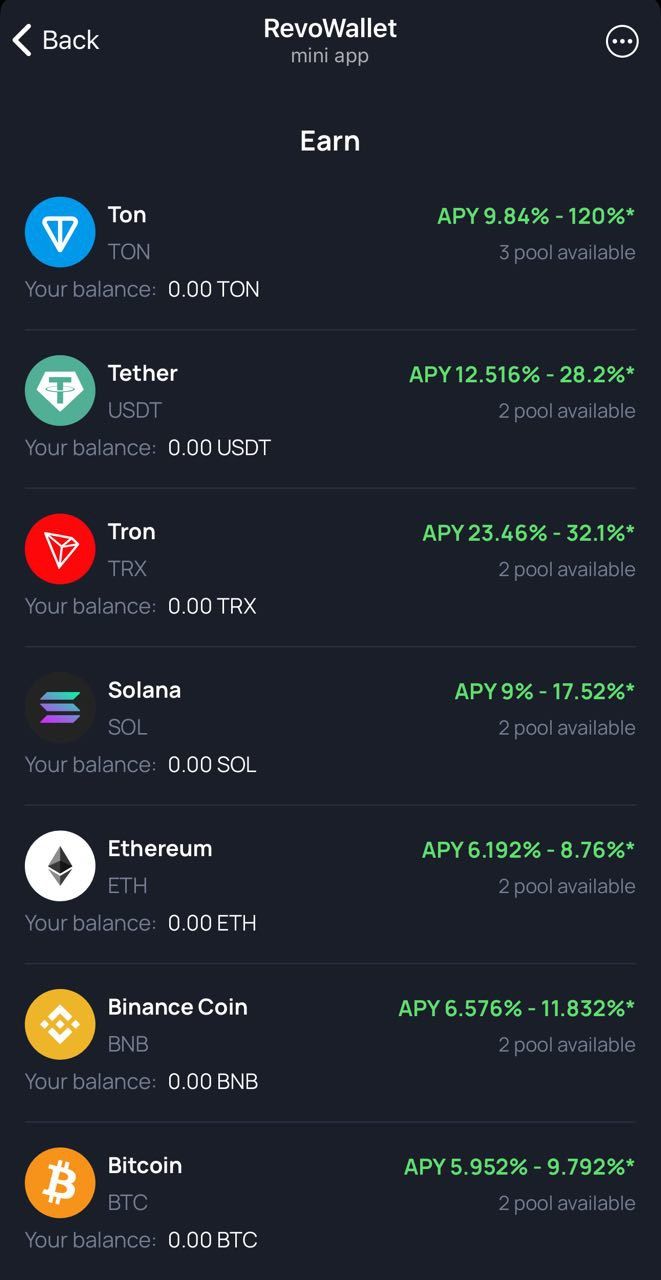Select the Bitcoin coin icon

pos(60,1182)
